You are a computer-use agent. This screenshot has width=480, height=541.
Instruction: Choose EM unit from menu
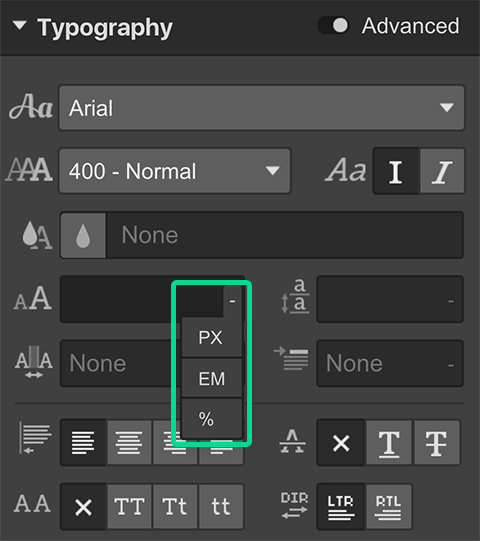[x=212, y=378]
